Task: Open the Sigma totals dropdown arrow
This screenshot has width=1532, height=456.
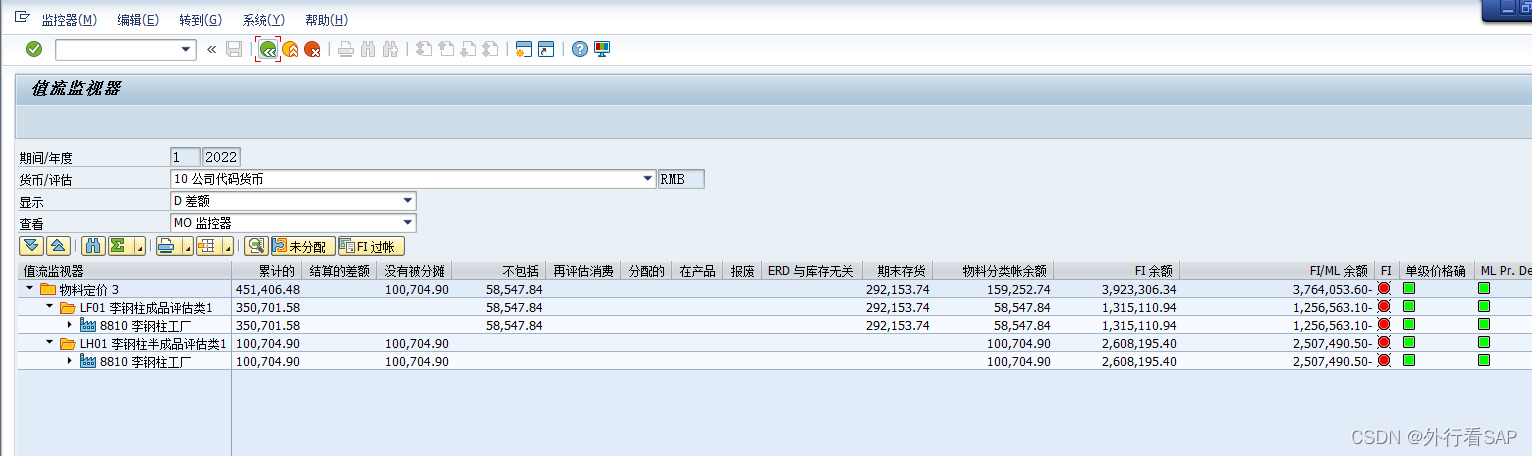Action: 139,246
